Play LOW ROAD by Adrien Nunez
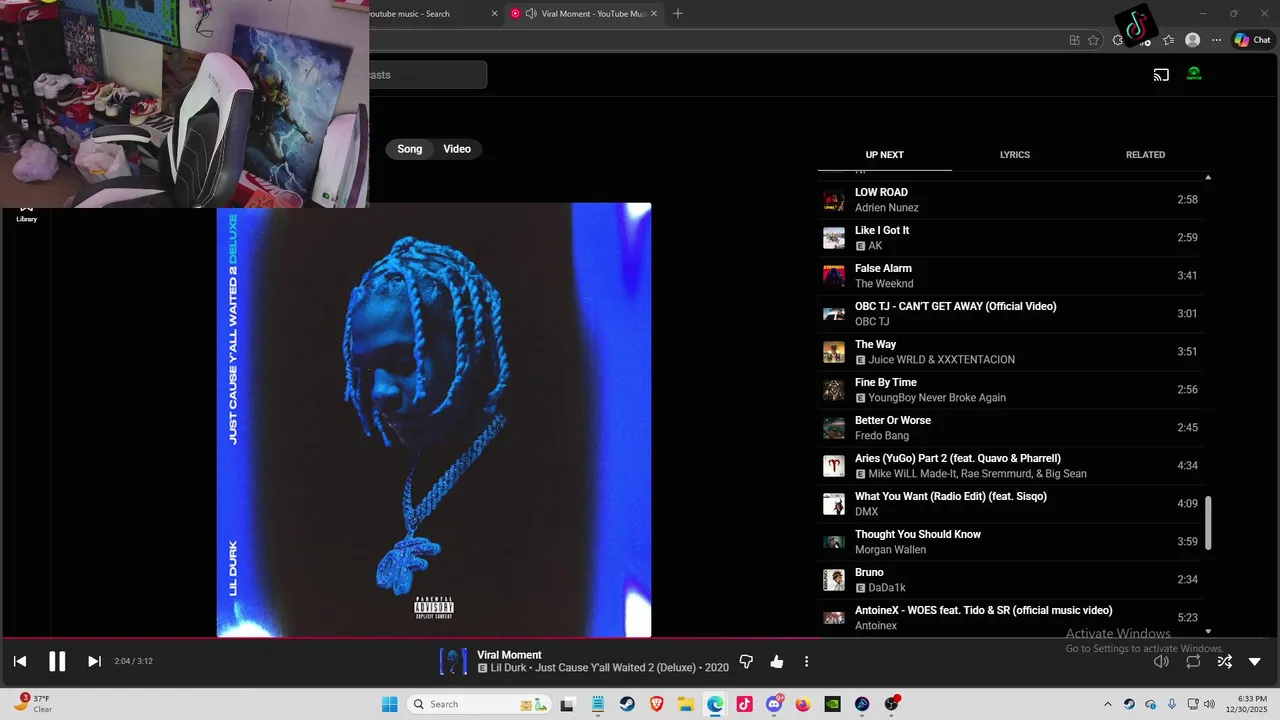 coord(1010,200)
